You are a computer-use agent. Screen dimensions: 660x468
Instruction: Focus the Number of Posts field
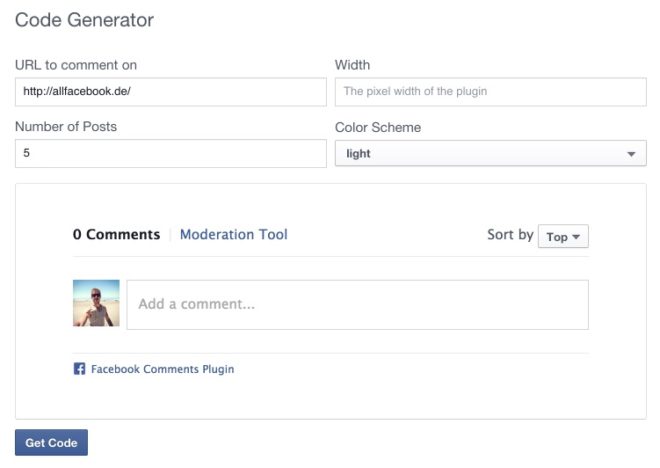170,154
